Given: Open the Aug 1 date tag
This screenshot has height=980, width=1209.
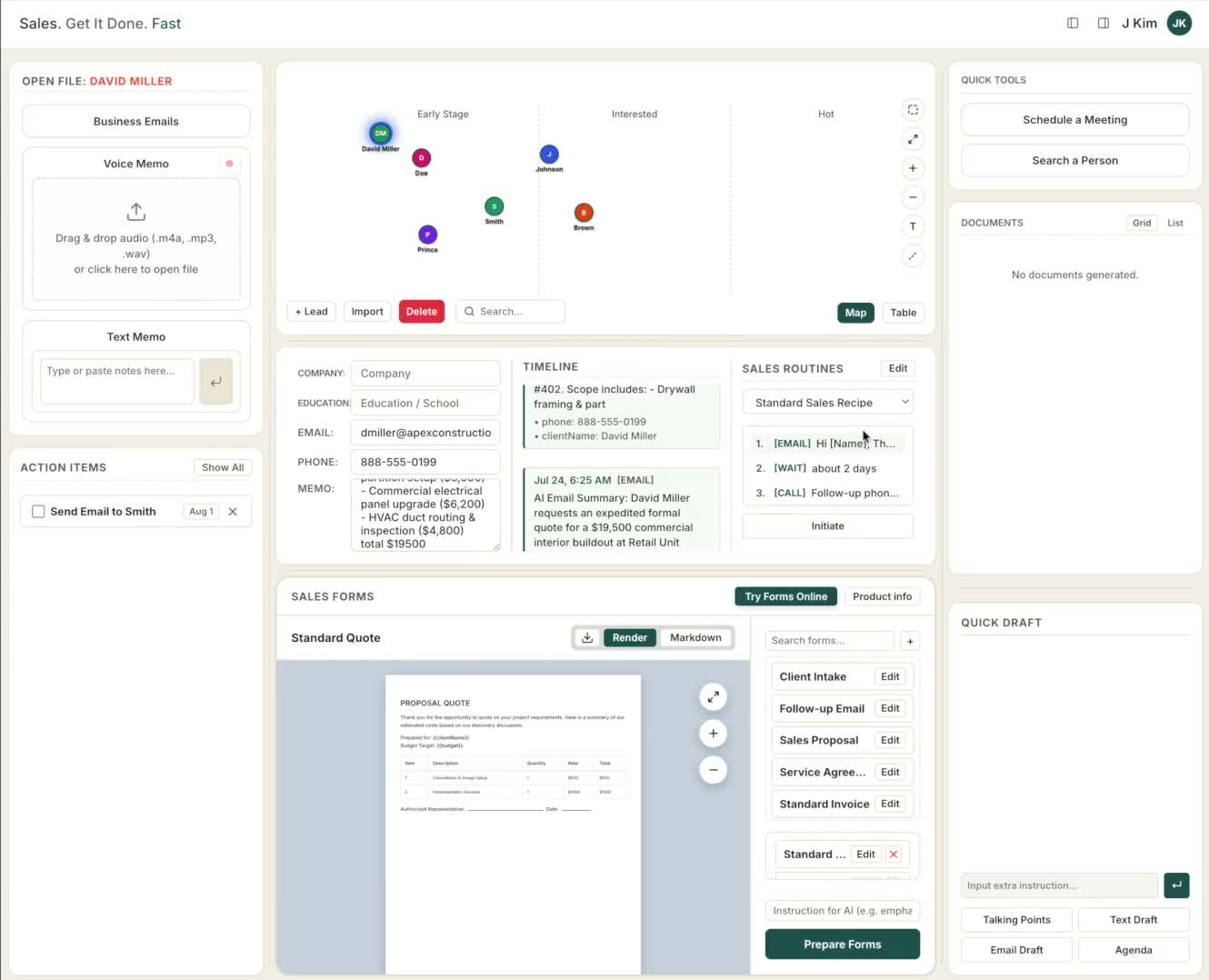Looking at the screenshot, I should tap(201, 512).
